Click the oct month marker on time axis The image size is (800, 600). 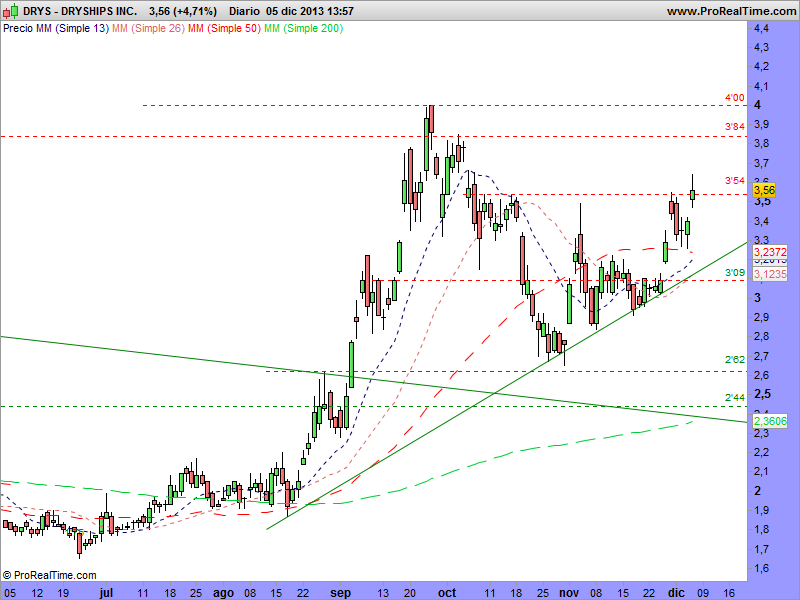point(447,593)
